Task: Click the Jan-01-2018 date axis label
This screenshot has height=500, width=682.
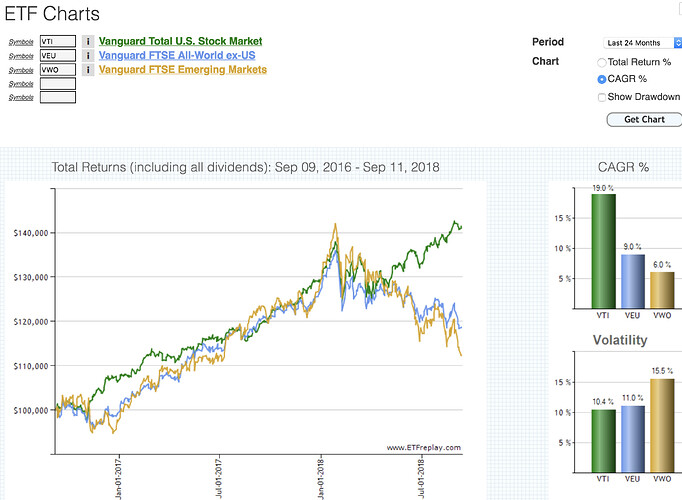Action: point(321,479)
